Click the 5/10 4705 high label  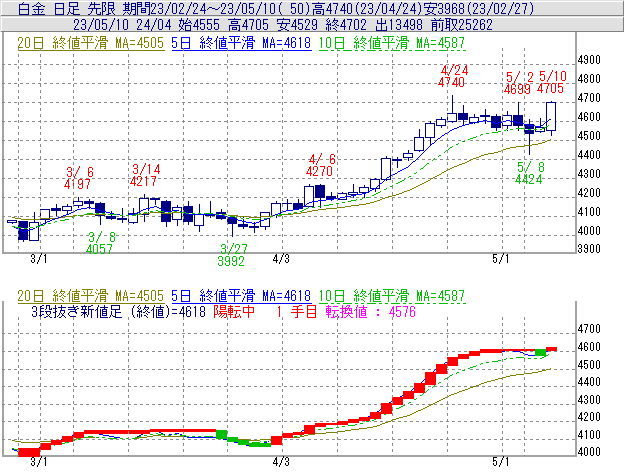[551, 82]
